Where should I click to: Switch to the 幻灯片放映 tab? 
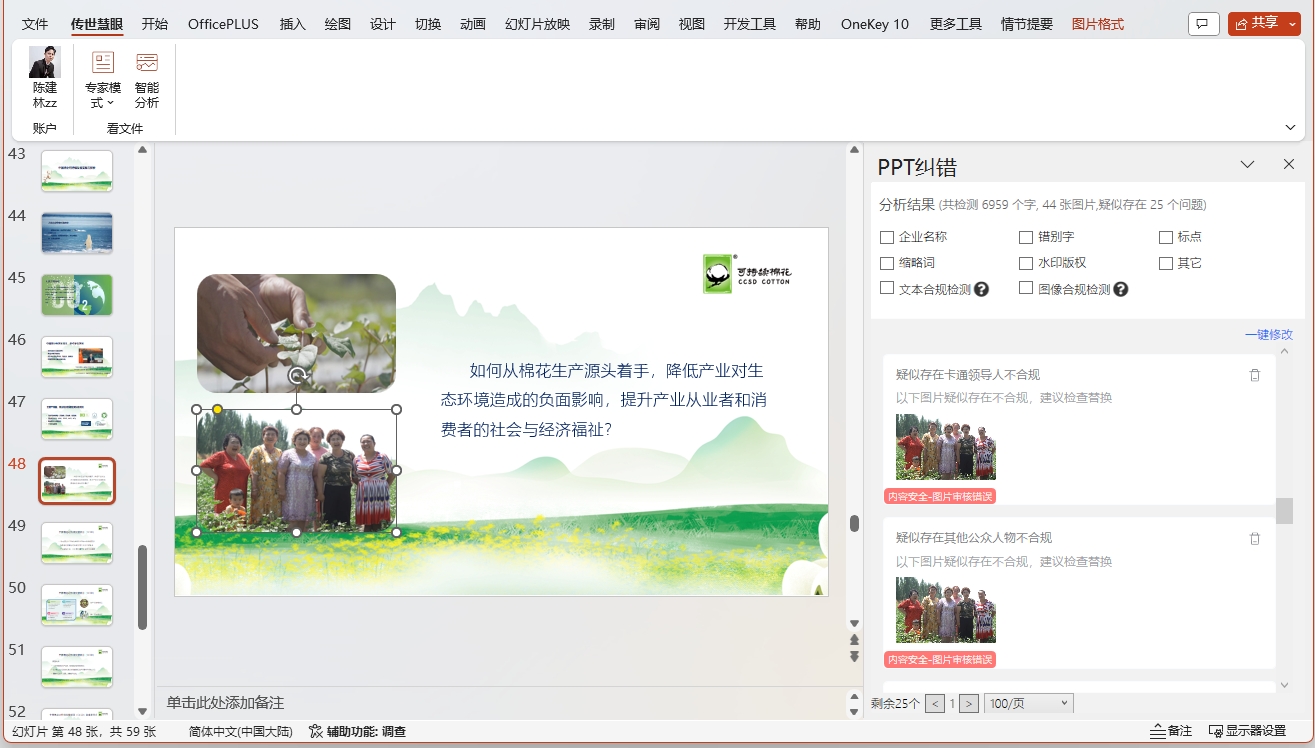(538, 24)
